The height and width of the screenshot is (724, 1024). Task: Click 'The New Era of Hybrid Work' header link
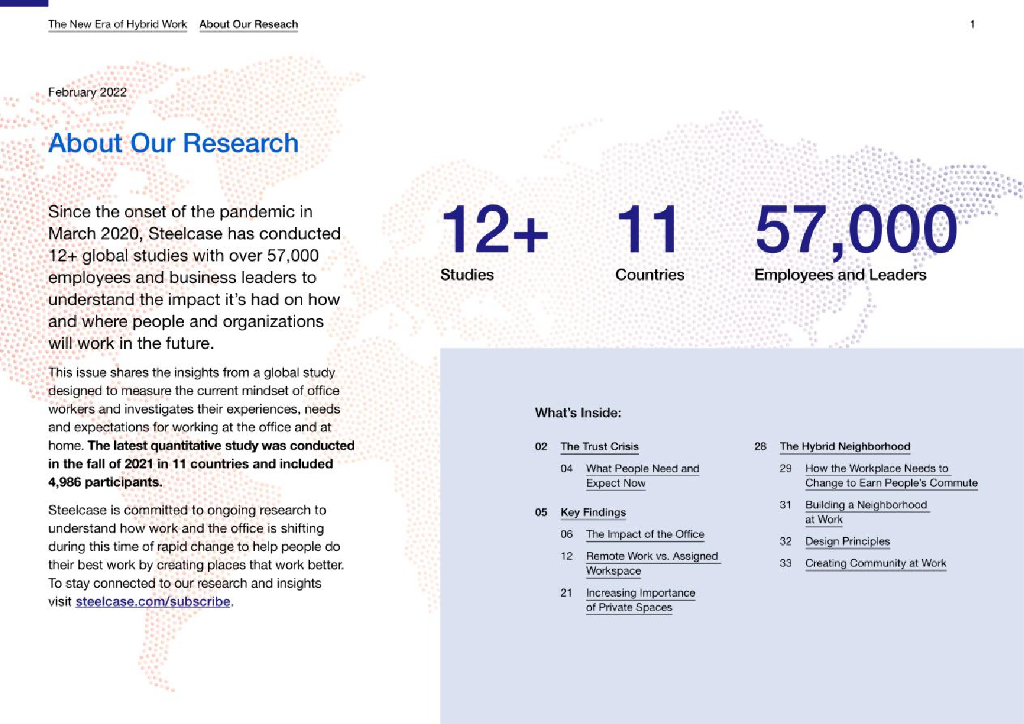point(117,24)
